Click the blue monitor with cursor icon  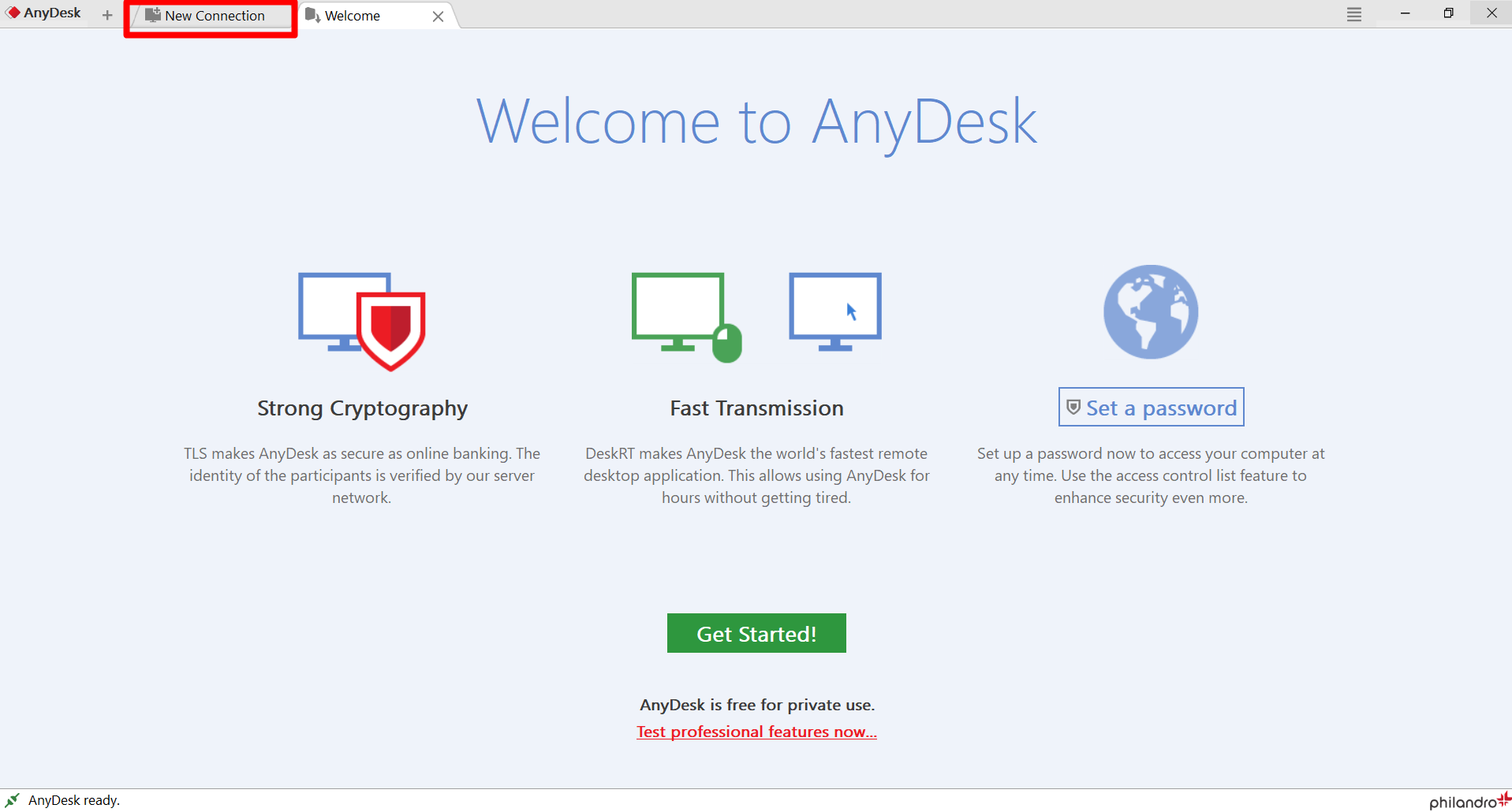coord(835,311)
